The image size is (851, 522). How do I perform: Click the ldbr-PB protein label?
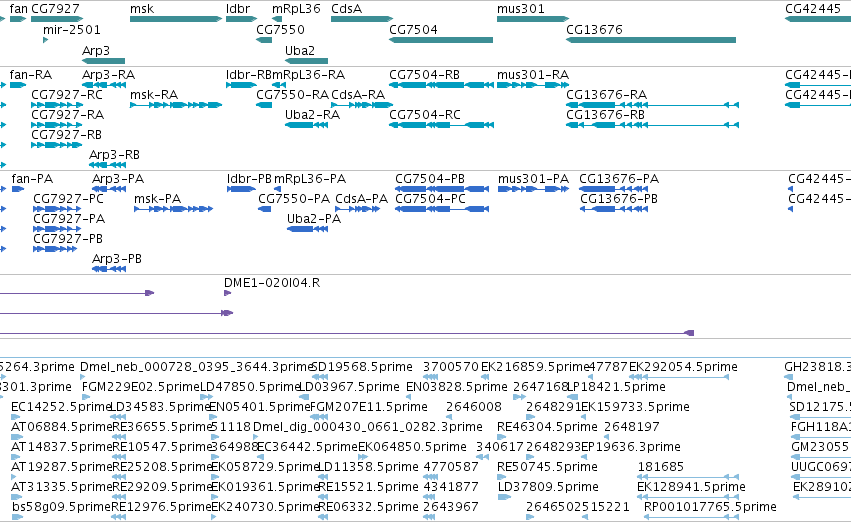(249, 179)
